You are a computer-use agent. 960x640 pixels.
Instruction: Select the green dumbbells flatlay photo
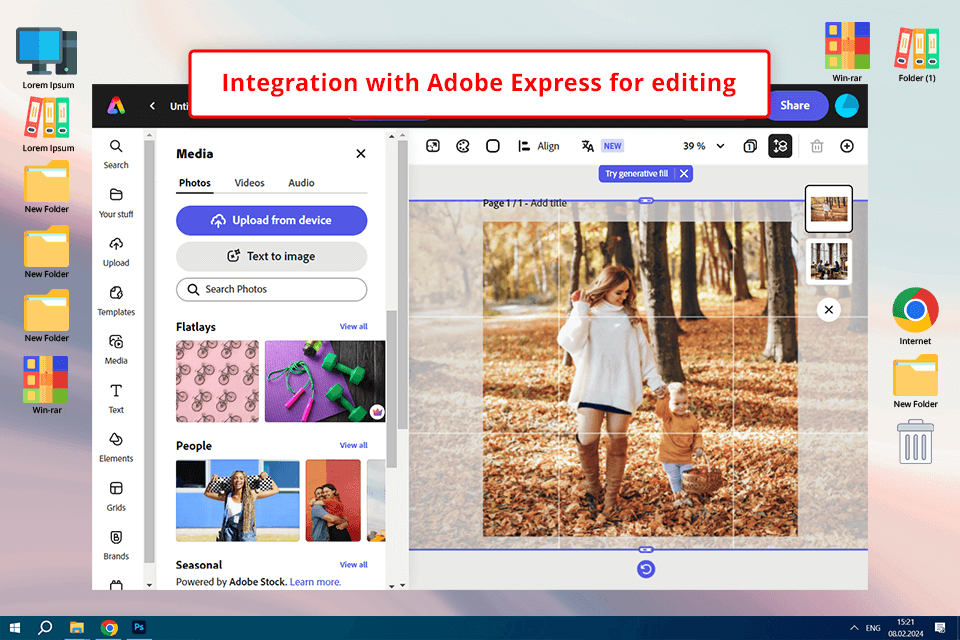tap(325, 381)
